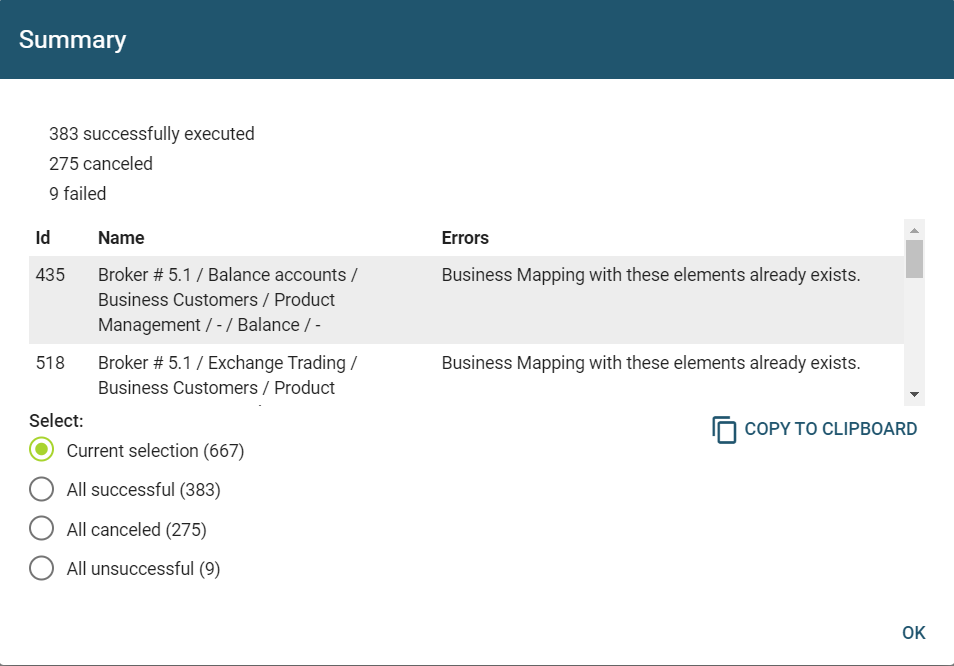The image size is (954, 666).
Task: Click the "9 failed" status line
Action: pos(77,194)
